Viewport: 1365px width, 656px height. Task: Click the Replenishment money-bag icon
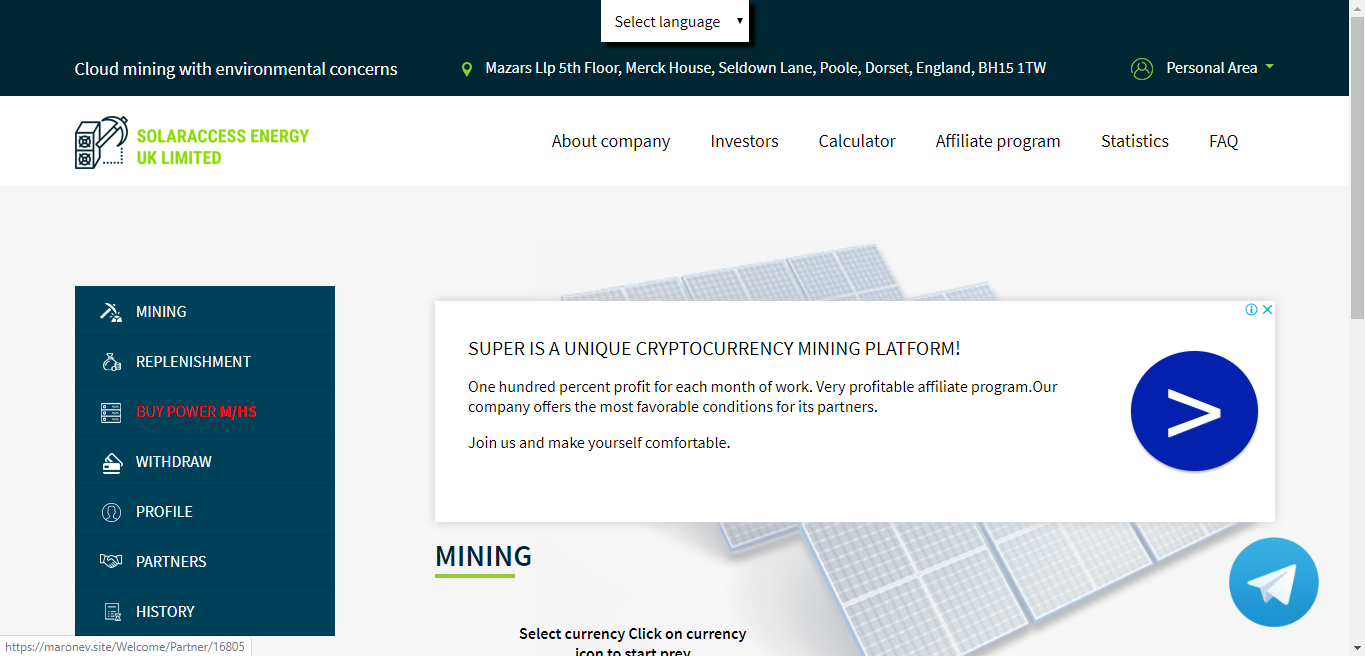[x=111, y=361]
